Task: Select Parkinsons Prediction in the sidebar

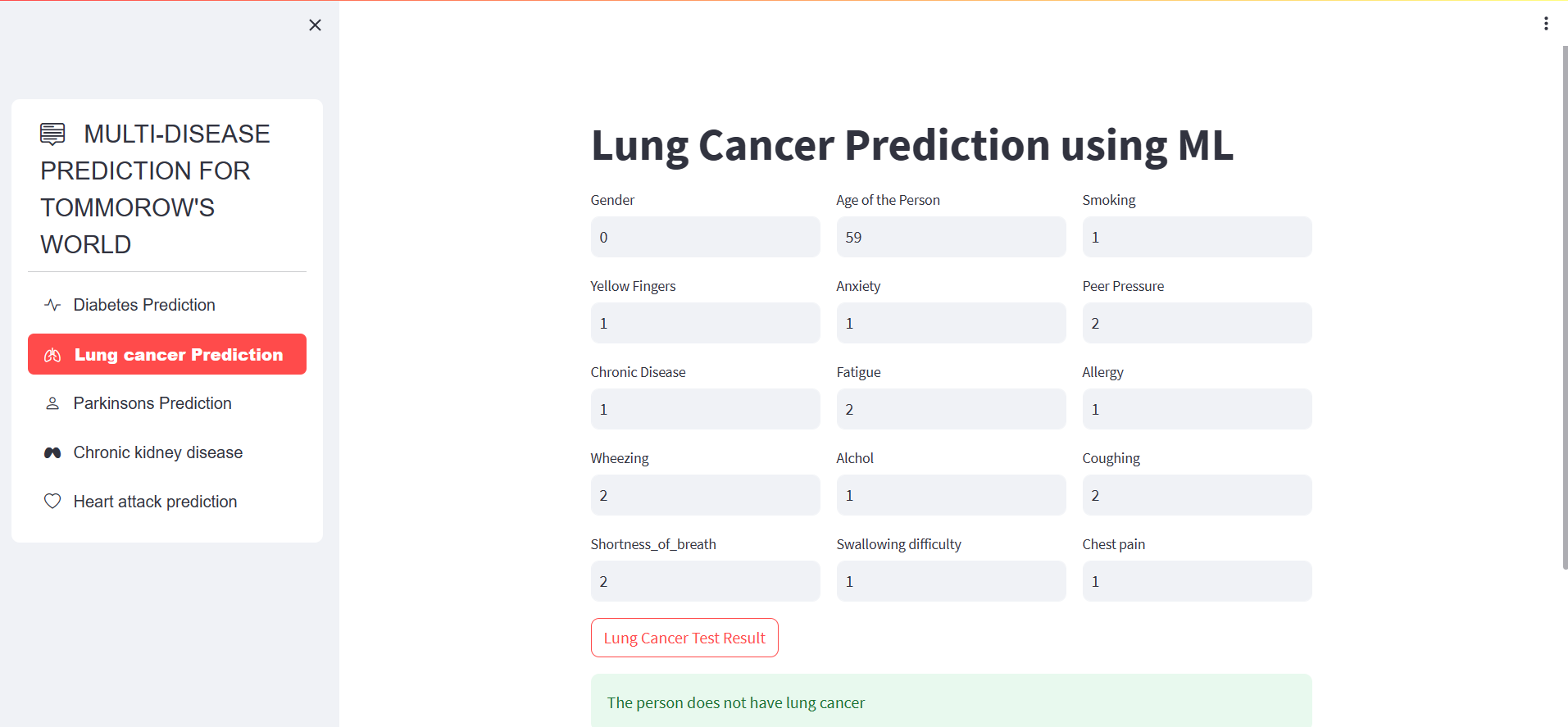Action: 152,402
